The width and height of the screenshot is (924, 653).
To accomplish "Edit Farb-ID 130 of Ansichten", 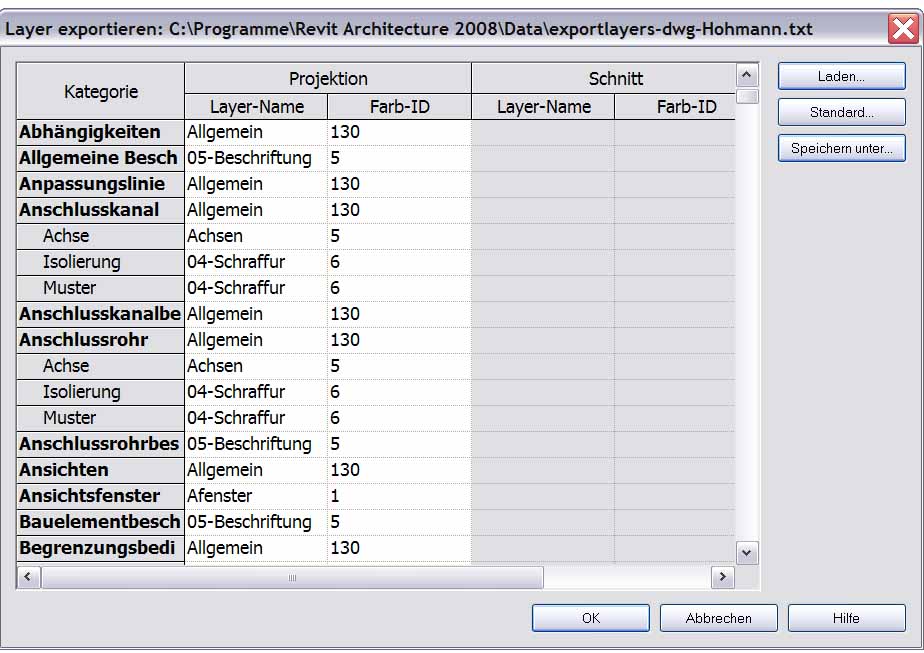I will tap(400, 470).
